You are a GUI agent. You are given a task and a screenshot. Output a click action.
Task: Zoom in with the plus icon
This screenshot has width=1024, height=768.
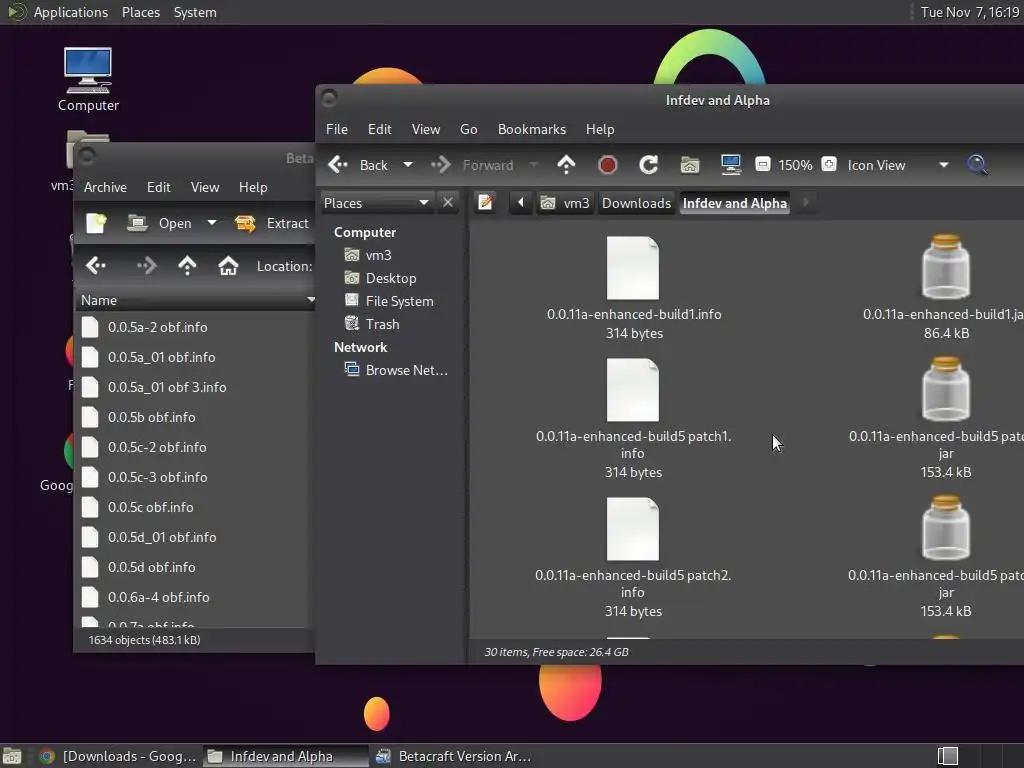tap(829, 164)
